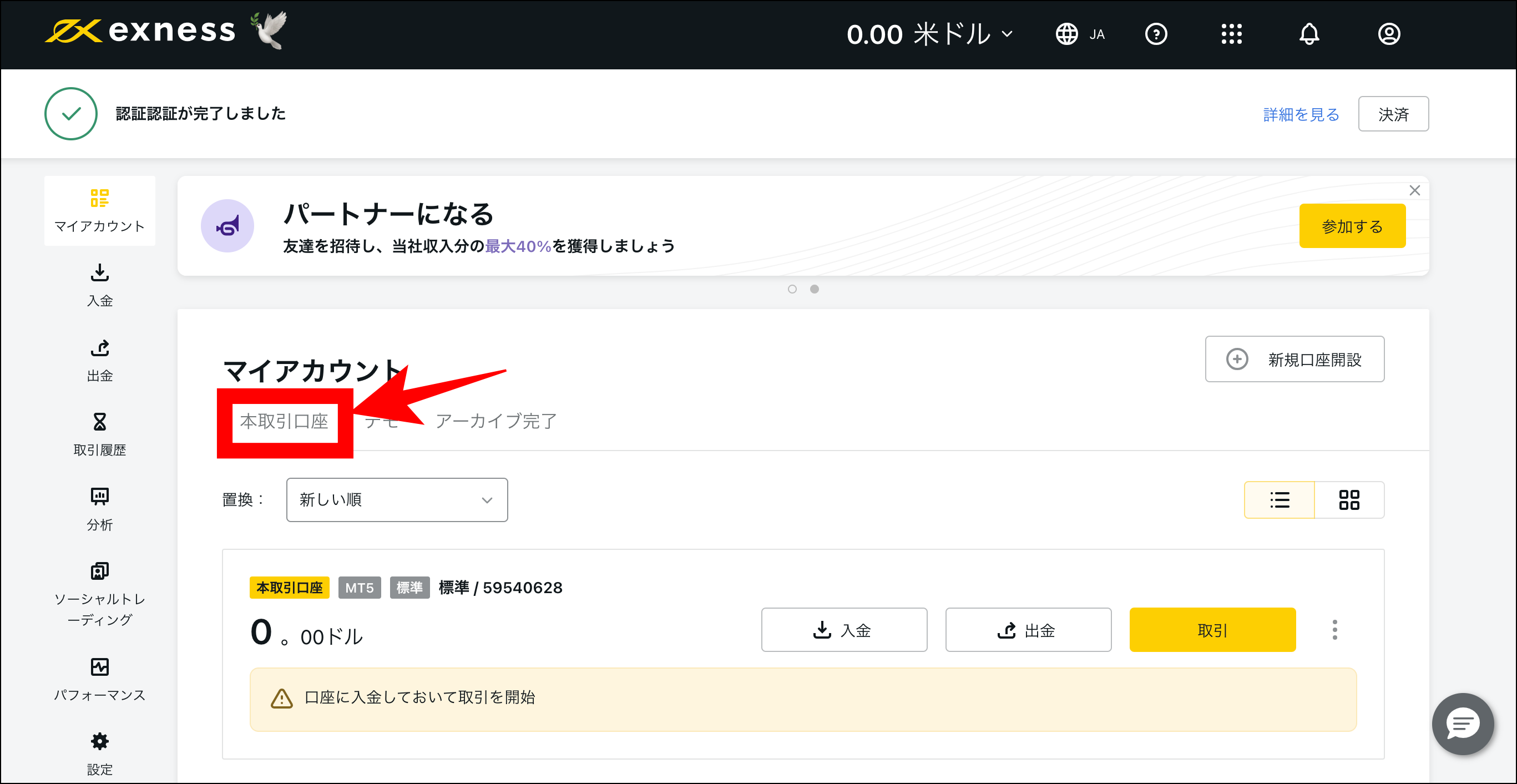Open the 新しい順 sort dropdown
Screen dimensions: 1517x784
(x=396, y=499)
